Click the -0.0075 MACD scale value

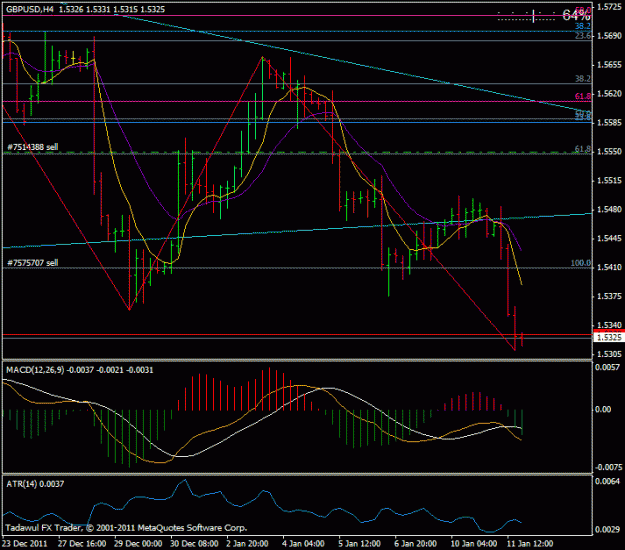pos(608,467)
